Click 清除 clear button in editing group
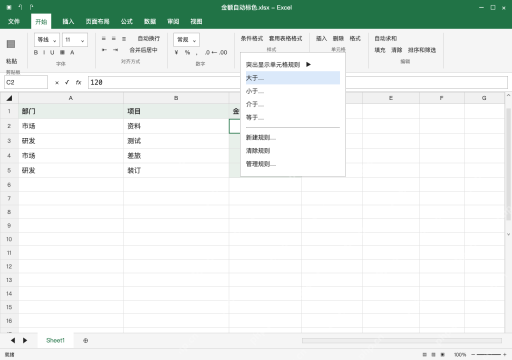This screenshot has height=360, width=512. pos(397,50)
